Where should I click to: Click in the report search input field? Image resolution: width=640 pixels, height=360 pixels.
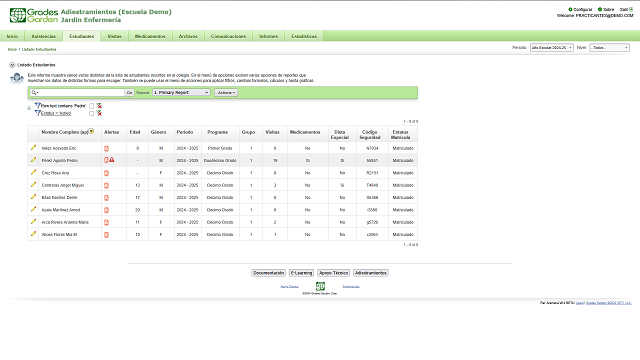point(81,93)
